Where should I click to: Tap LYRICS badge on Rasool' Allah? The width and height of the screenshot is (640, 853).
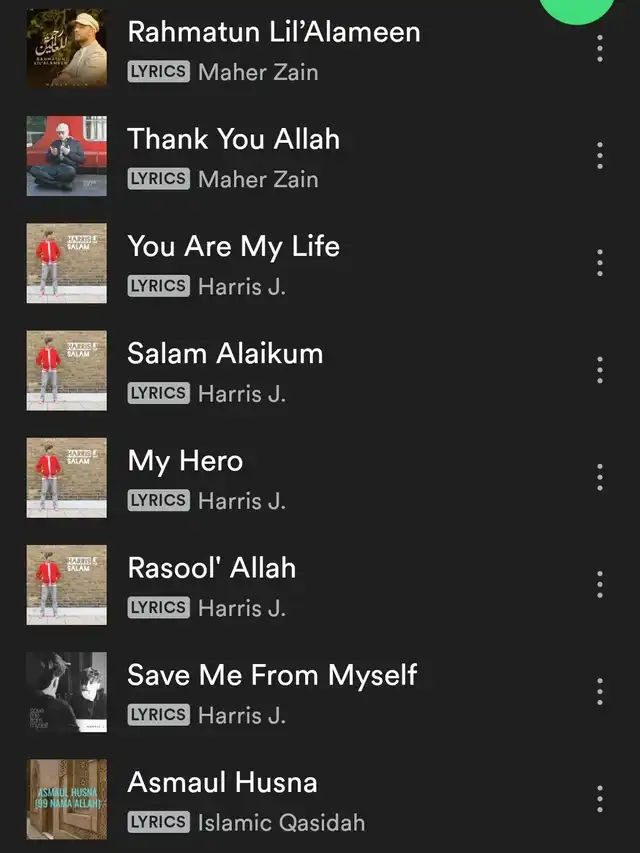158,607
